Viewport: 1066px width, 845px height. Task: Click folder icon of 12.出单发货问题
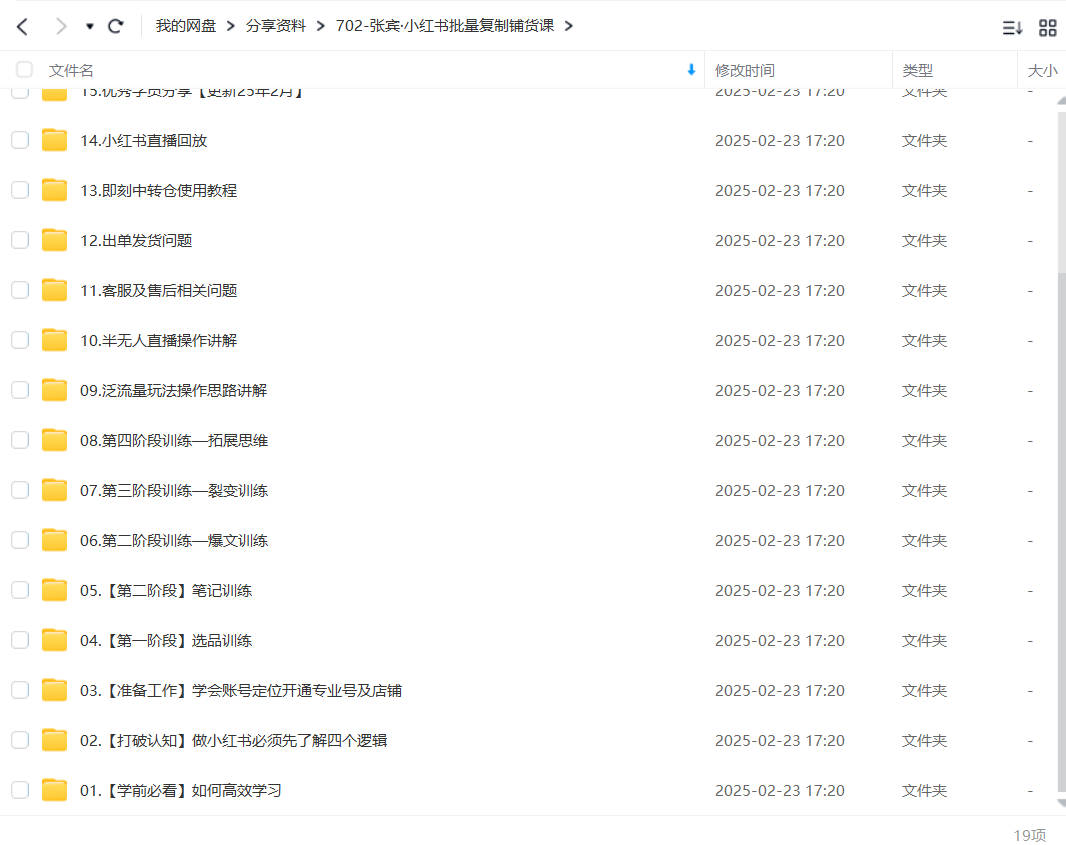(x=54, y=240)
